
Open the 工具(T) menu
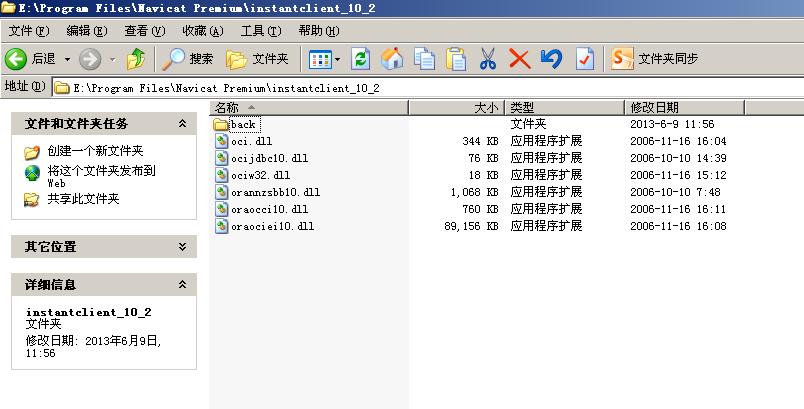point(261,31)
